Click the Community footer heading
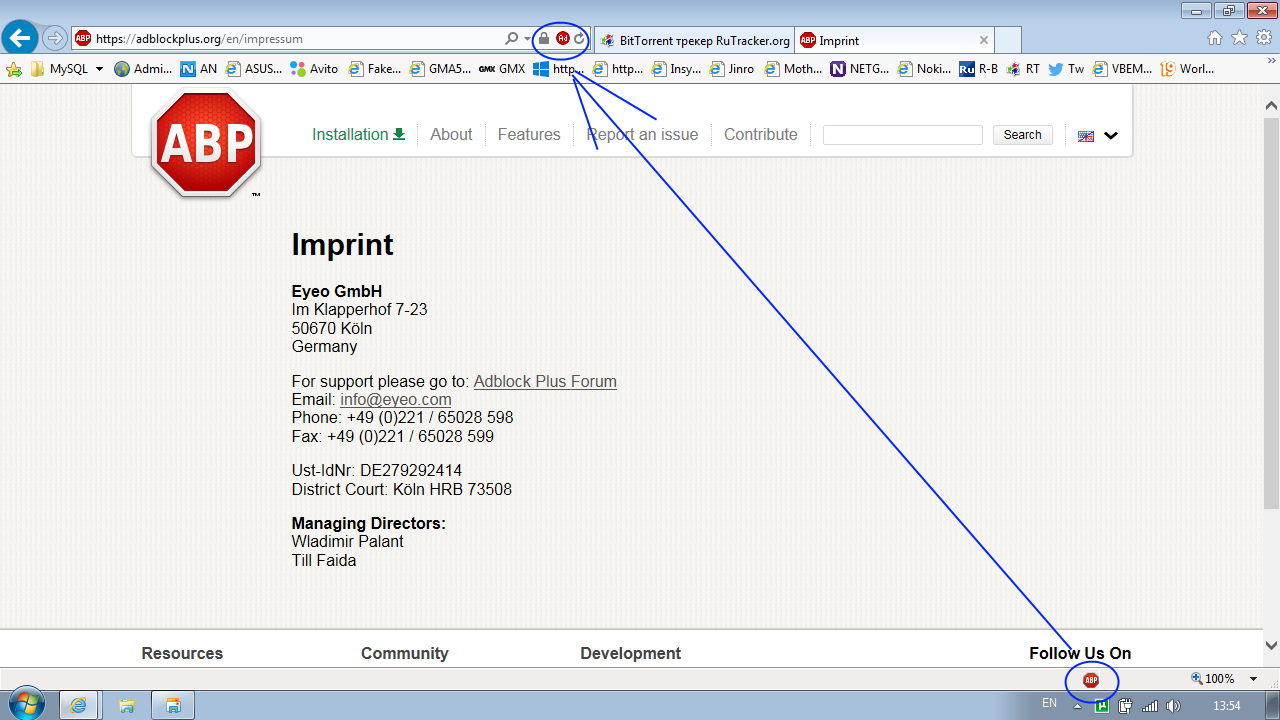This screenshot has width=1280, height=720. (405, 653)
